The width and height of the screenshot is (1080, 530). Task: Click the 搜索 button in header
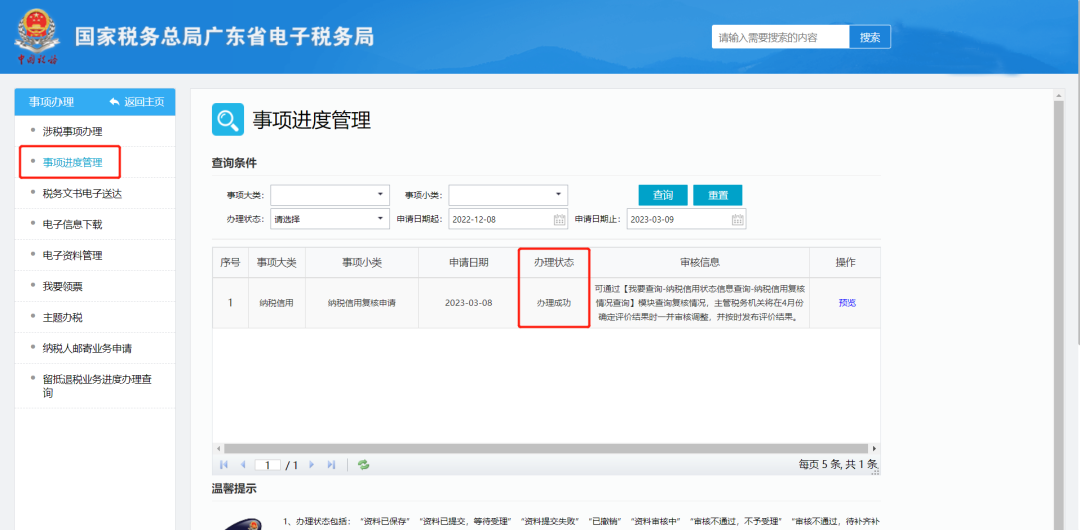[870, 37]
